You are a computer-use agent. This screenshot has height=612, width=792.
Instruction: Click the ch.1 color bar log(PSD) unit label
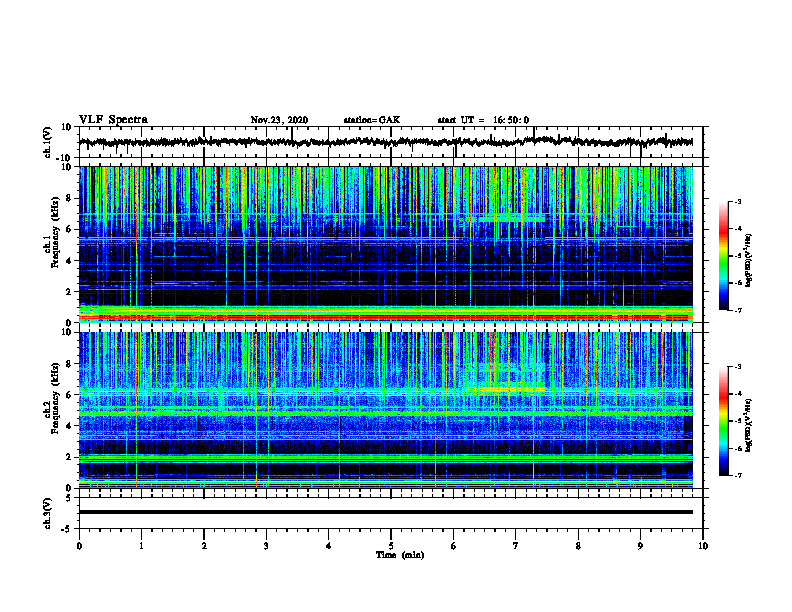[749, 260]
